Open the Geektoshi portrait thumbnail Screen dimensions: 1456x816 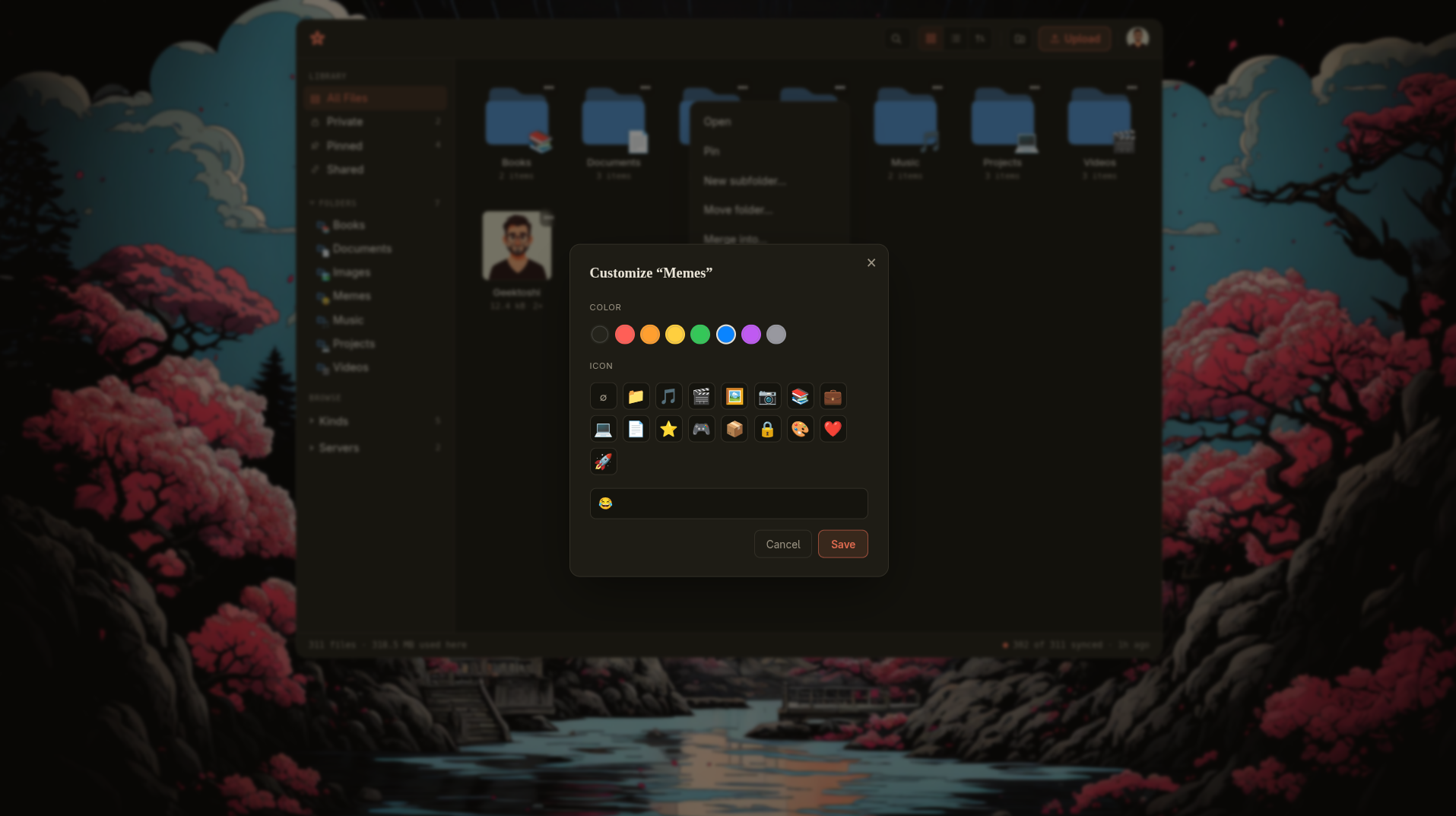click(x=517, y=246)
